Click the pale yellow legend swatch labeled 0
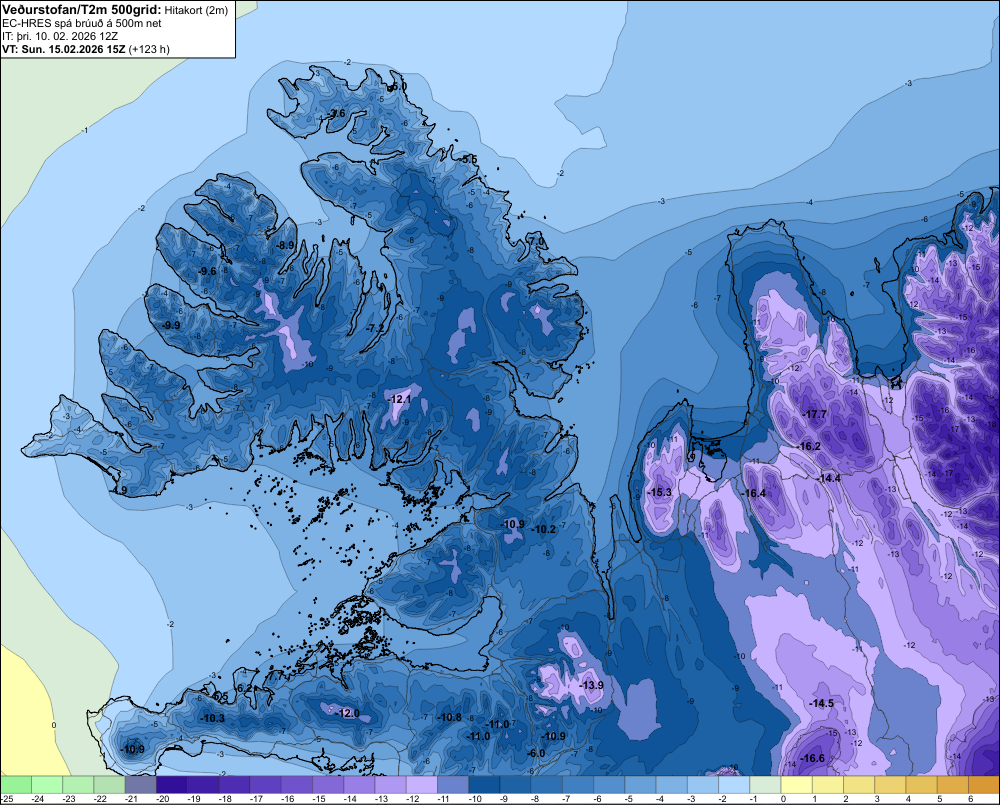Image resolution: width=1000 pixels, height=805 pixels. pyautogui.click(x=797, y=784)
